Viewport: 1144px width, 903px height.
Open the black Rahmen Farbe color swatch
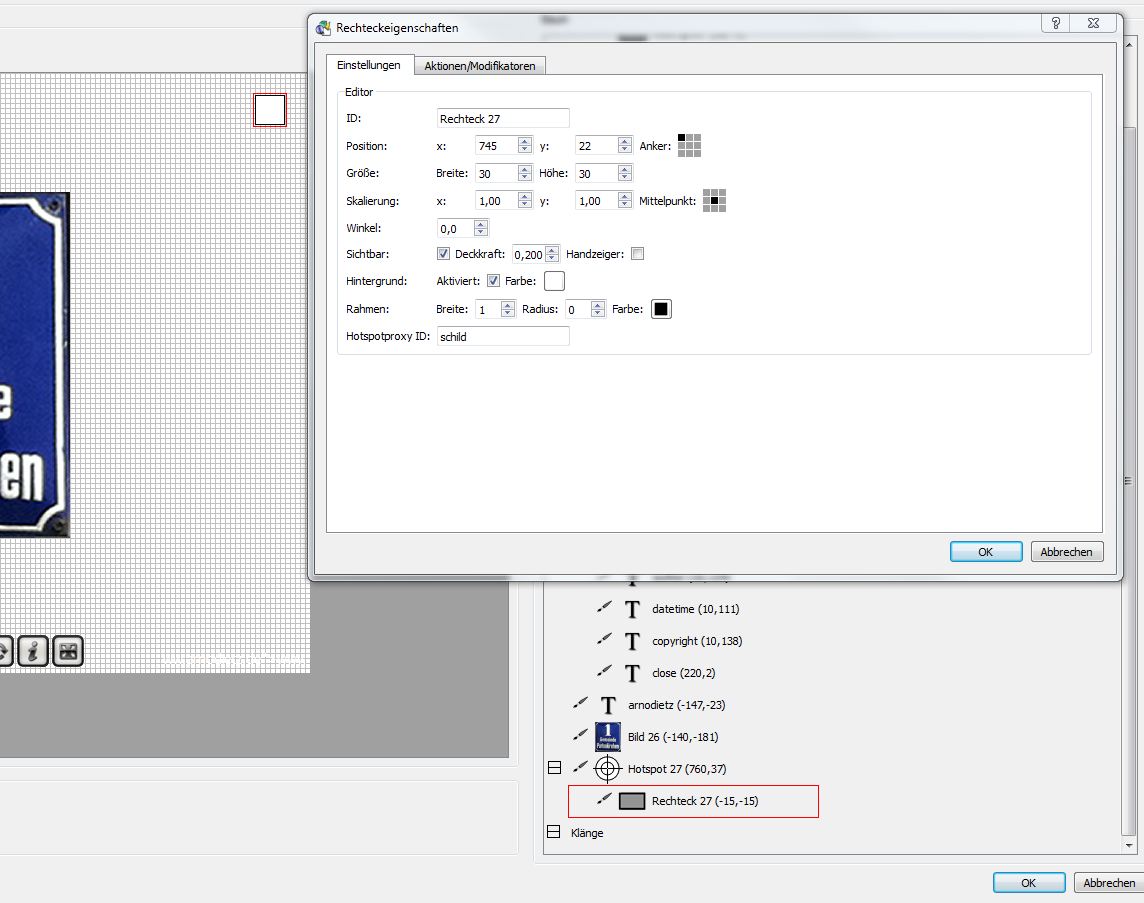(x=661, y=309)
